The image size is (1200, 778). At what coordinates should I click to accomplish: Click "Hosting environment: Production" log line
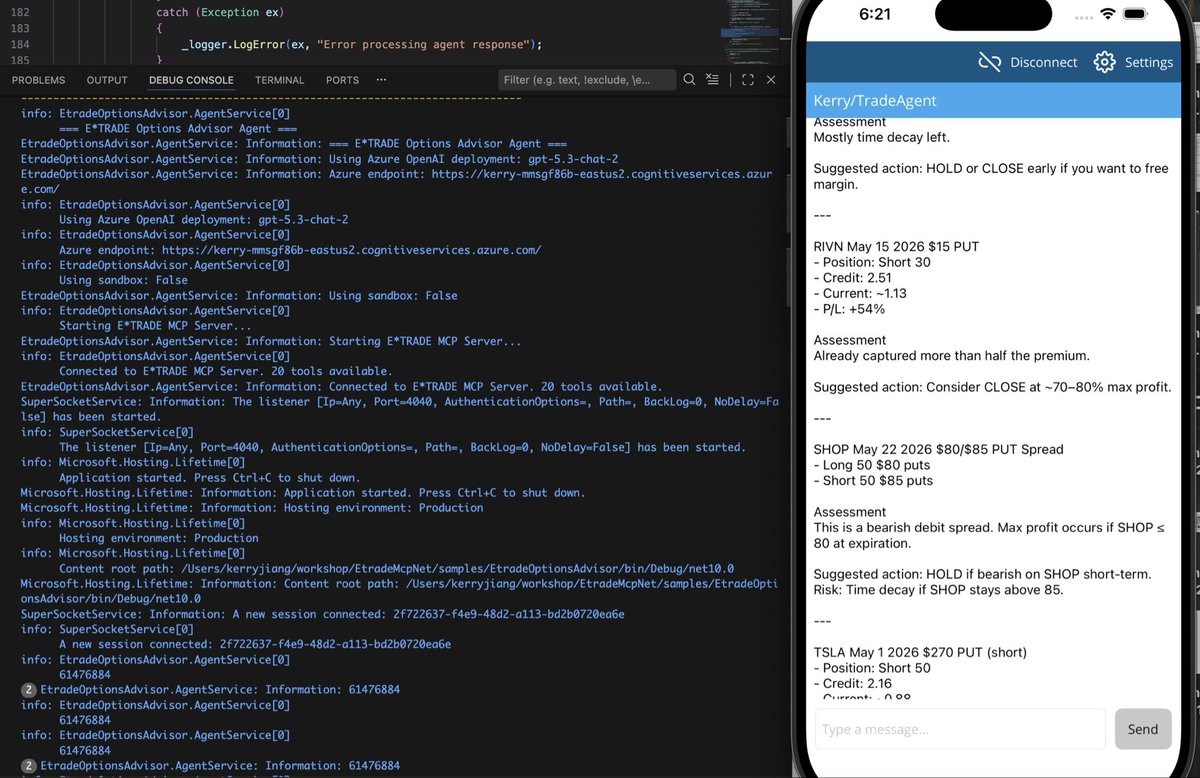159,538
